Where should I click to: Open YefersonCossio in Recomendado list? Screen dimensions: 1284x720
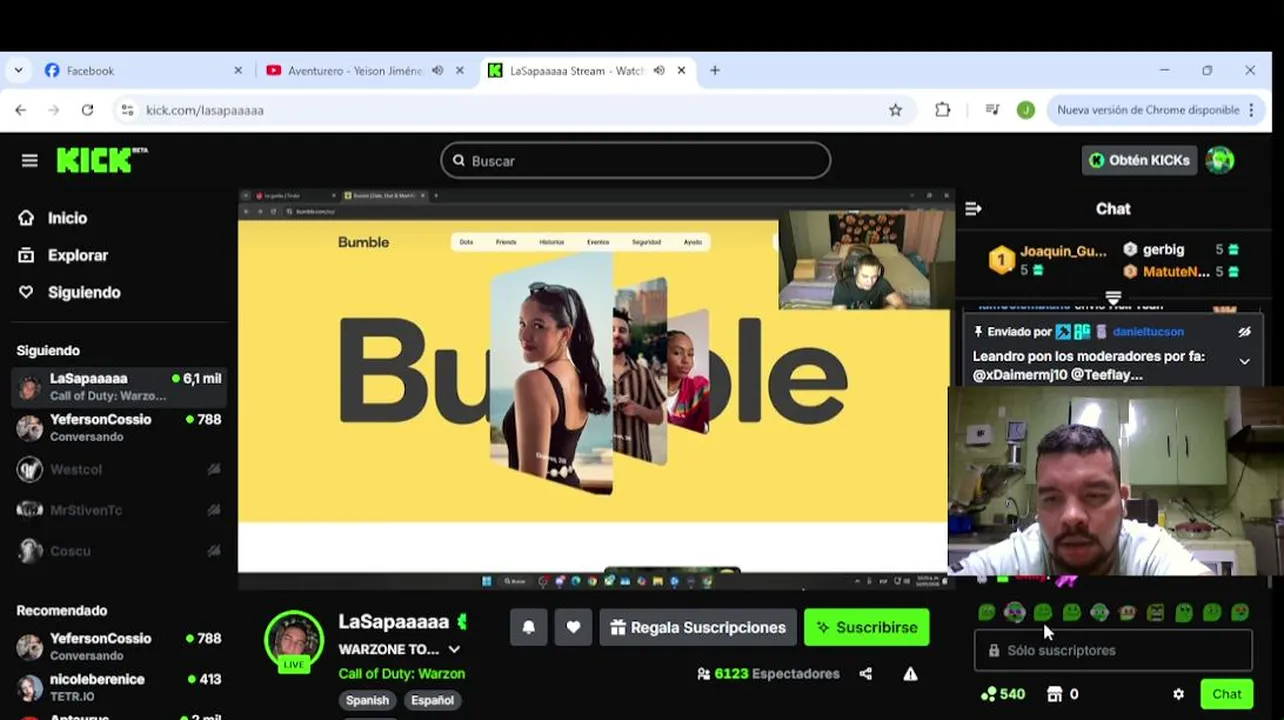119,646
